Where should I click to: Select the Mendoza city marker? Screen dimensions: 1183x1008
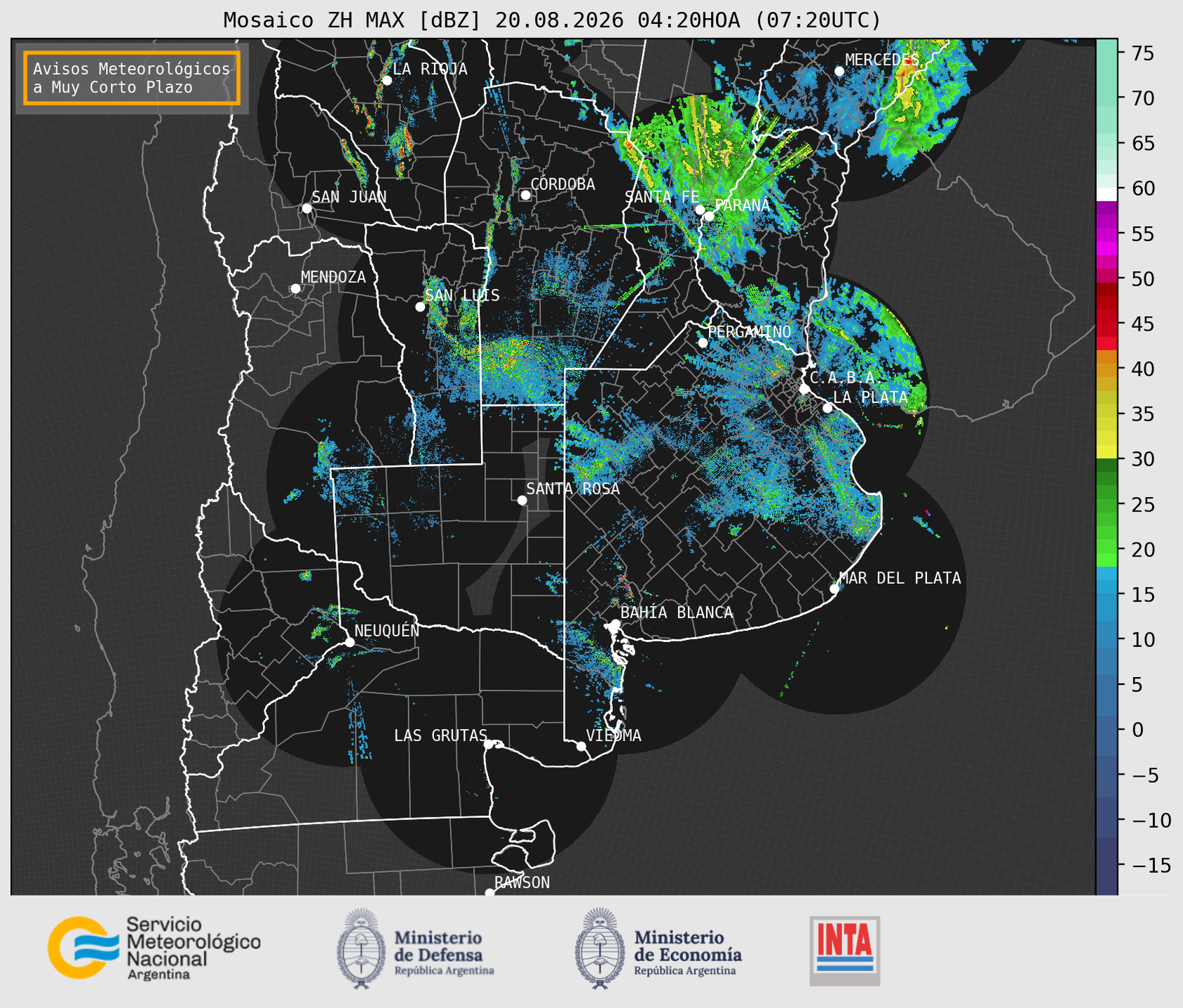[296, 289]
